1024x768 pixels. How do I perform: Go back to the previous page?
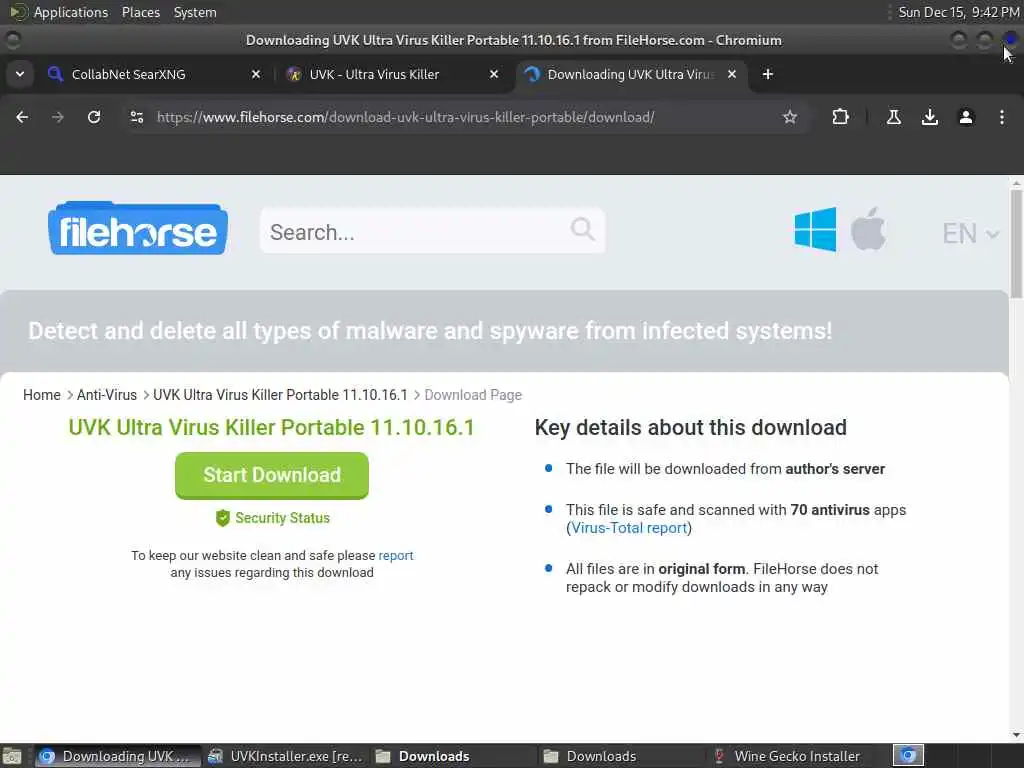point(22,117)
